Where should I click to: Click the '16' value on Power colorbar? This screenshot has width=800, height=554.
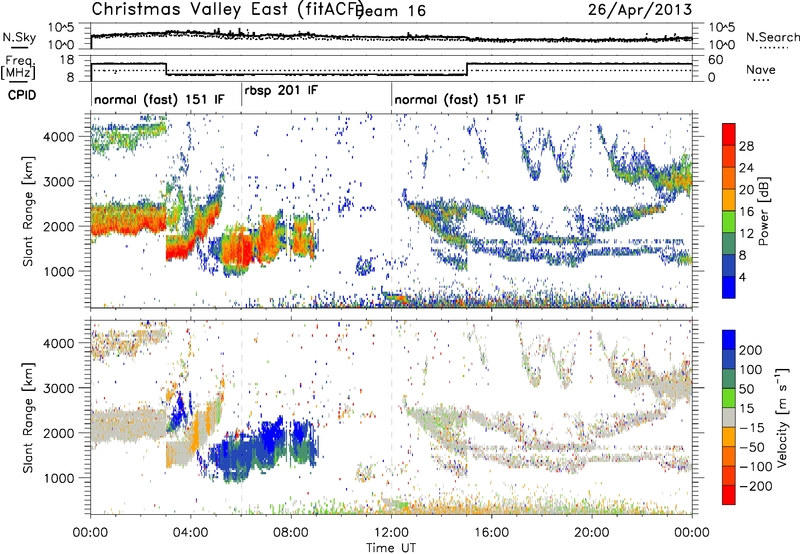tap(746, 212)
